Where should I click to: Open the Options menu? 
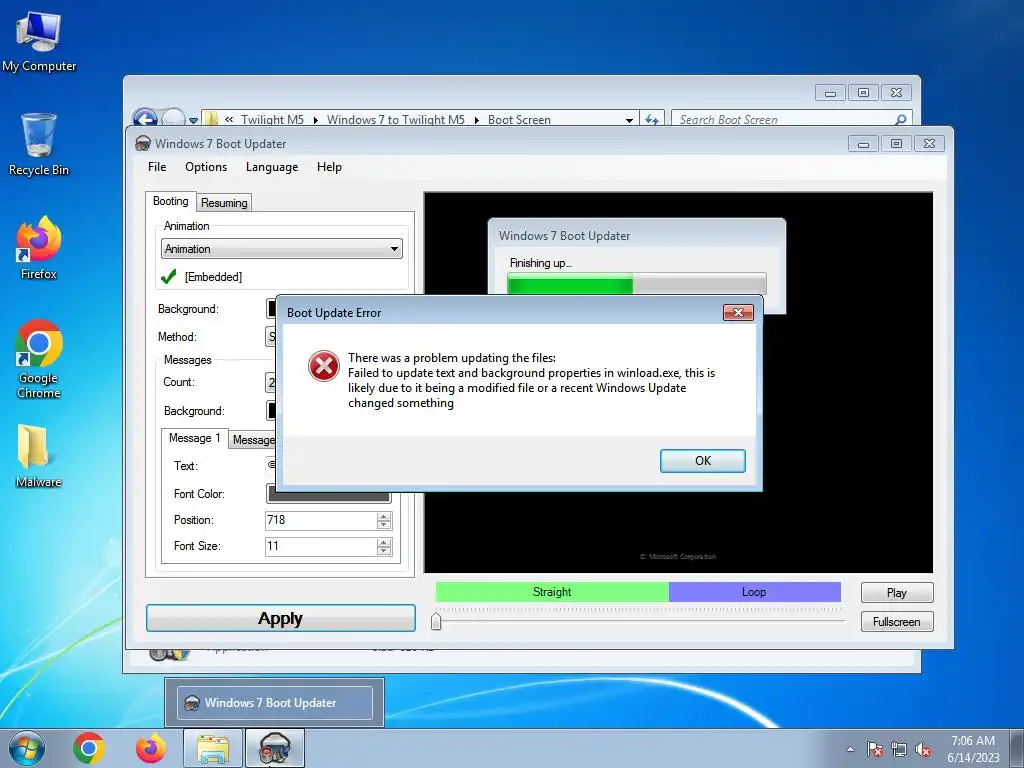[206, 167]
